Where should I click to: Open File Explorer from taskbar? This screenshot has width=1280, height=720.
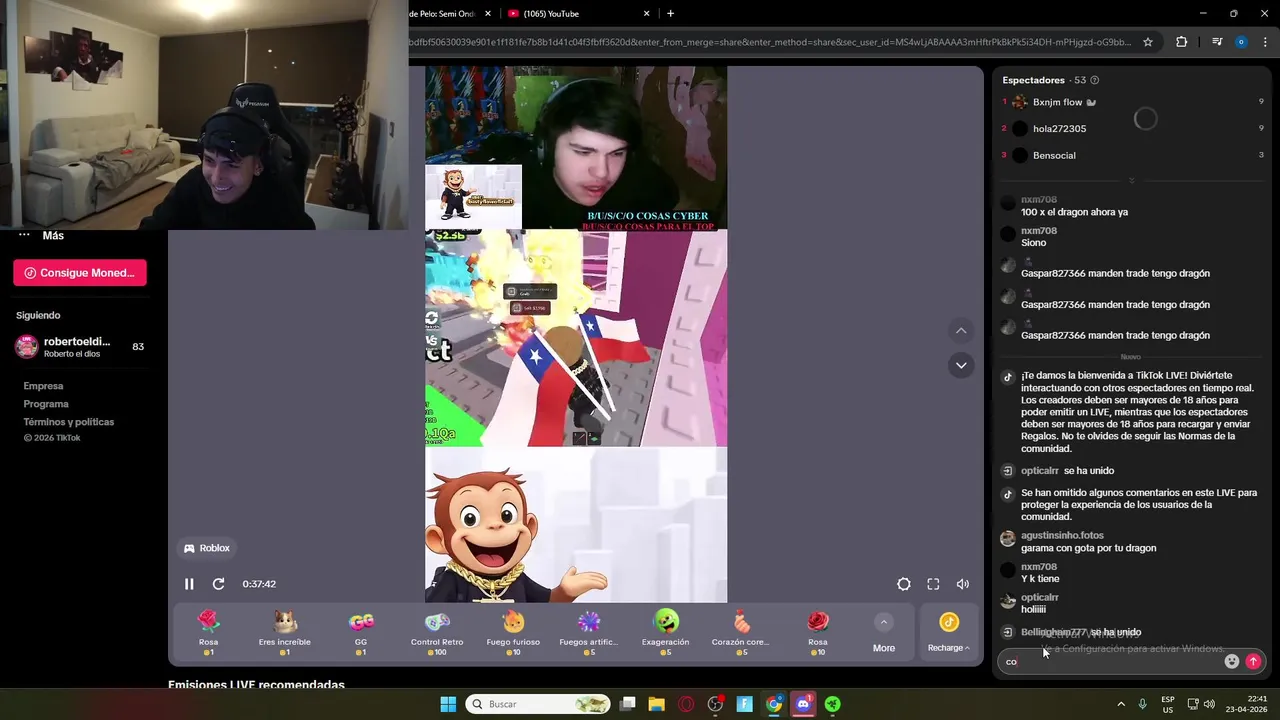pyautogui.click(x=656, y=704)
